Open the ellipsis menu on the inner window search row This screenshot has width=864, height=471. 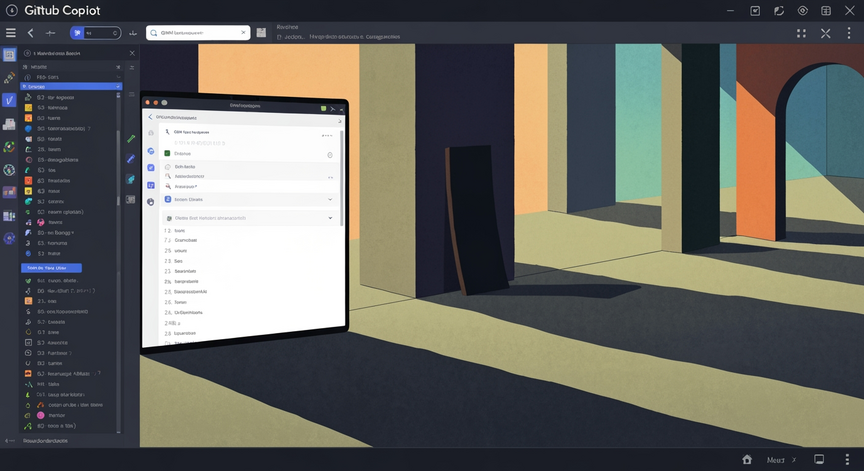[x=327, y=136]
